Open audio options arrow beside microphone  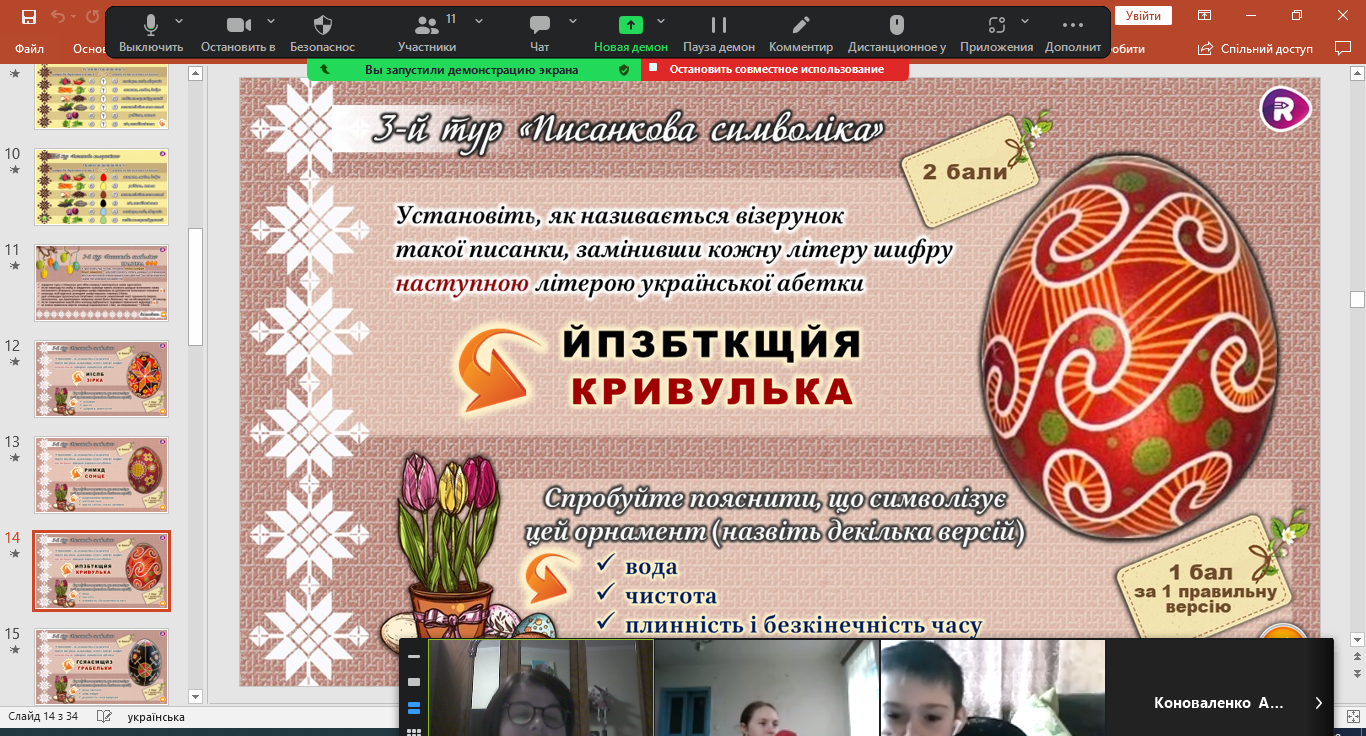tap(179, 21)
